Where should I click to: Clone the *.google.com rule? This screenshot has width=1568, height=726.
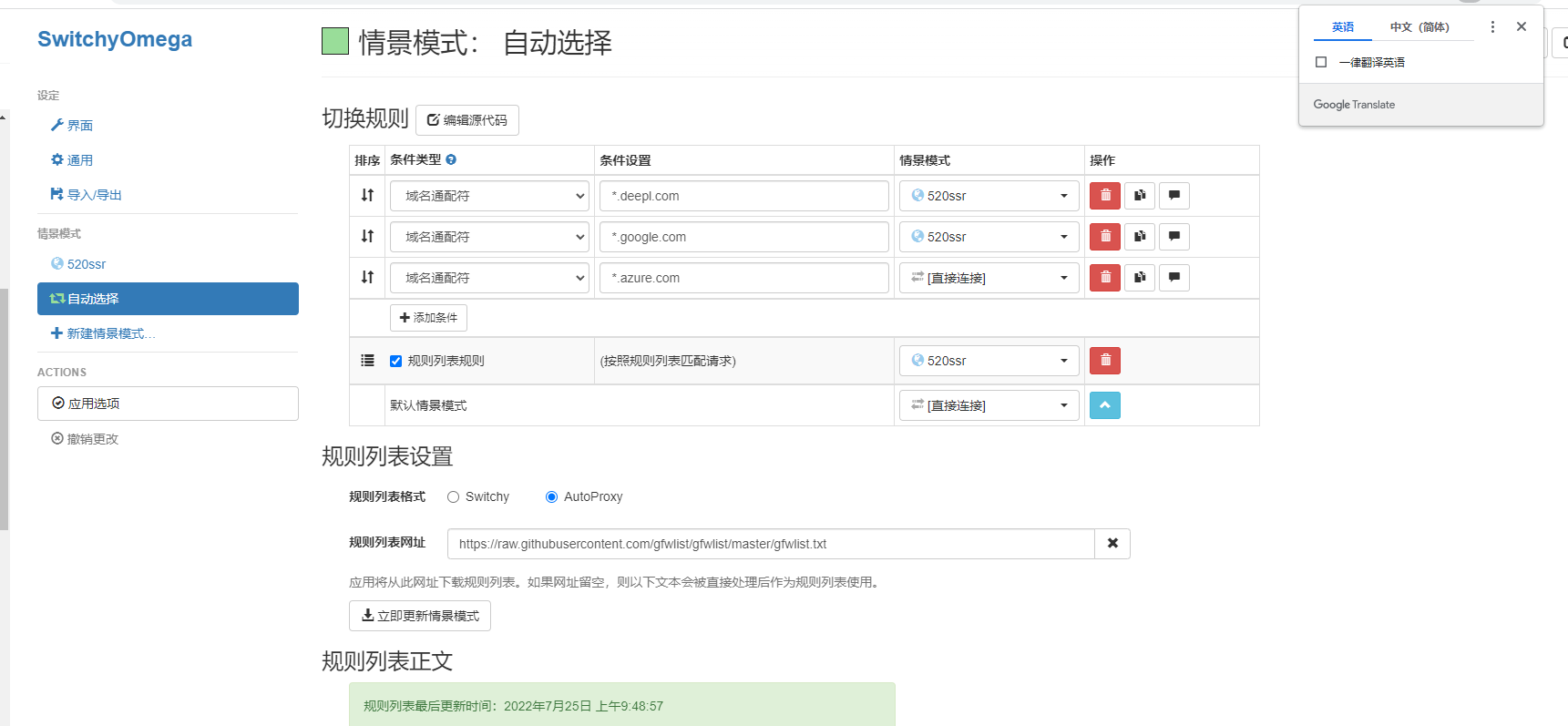pyautogui.click(x=1140, y=237)
